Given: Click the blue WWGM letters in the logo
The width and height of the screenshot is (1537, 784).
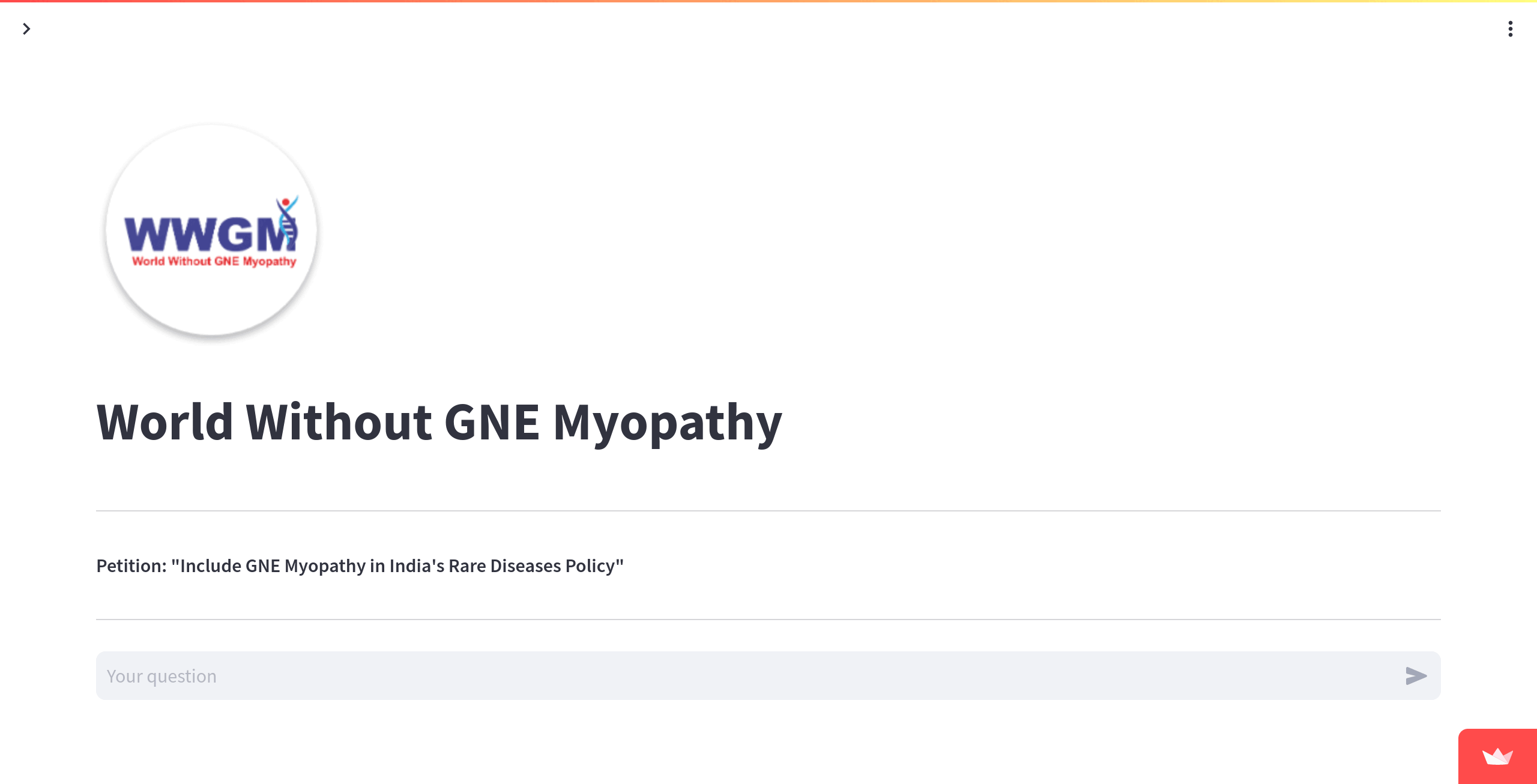Looking at the screenshot, I should point(198,234).
